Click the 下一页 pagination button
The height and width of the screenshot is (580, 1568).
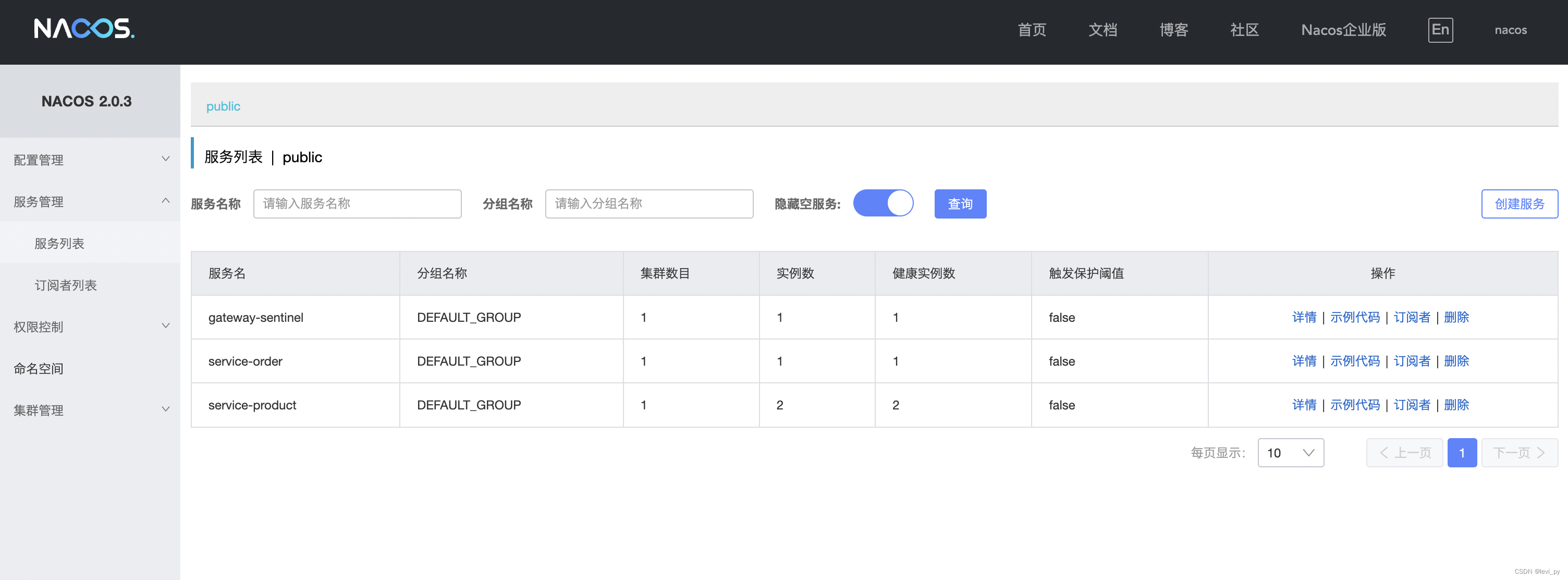point(1520,453)
